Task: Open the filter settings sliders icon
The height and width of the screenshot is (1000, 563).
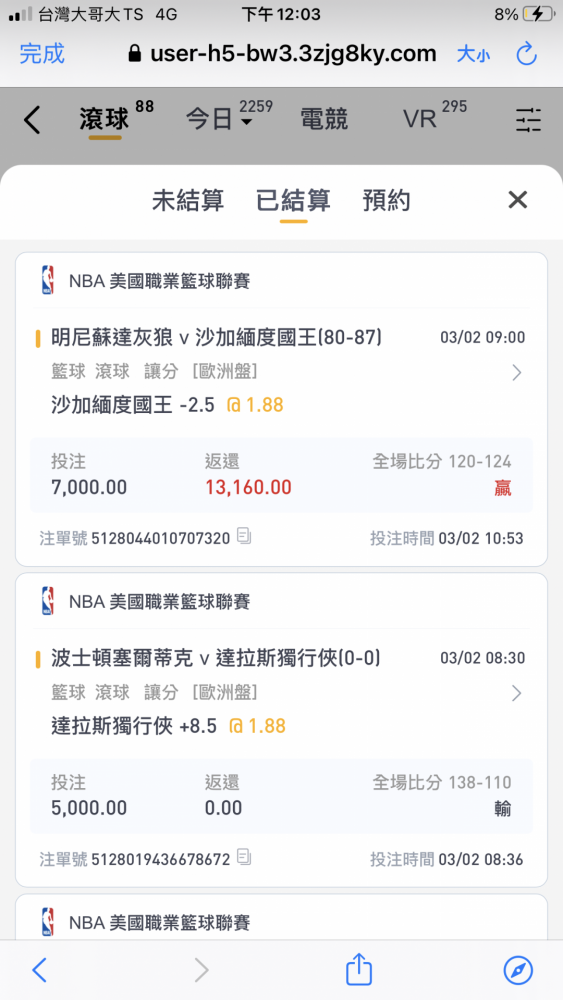Action: click(x=529, y=120)
